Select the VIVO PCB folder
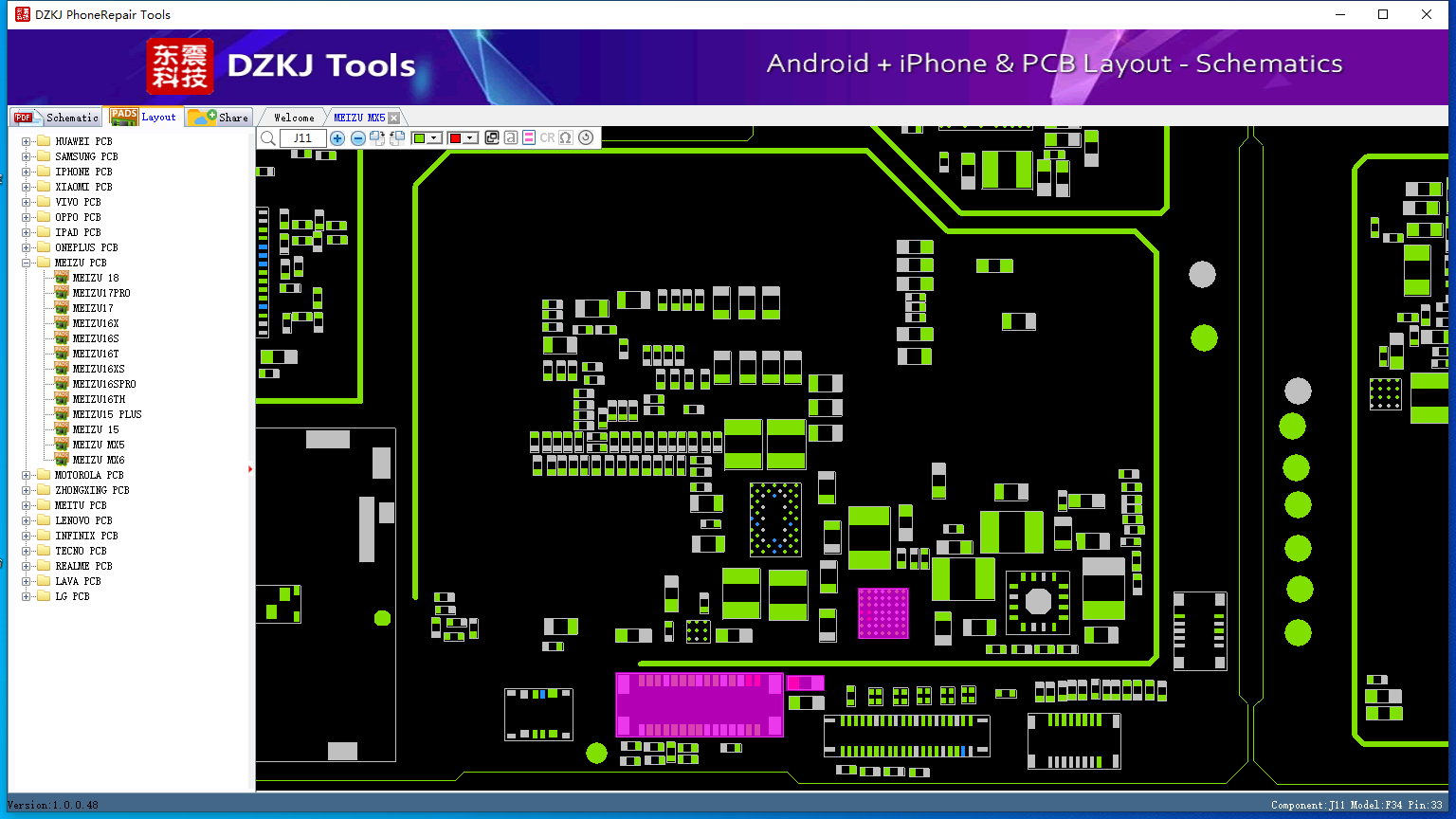This screenshot has width=1456, height=819. [78, 202]
